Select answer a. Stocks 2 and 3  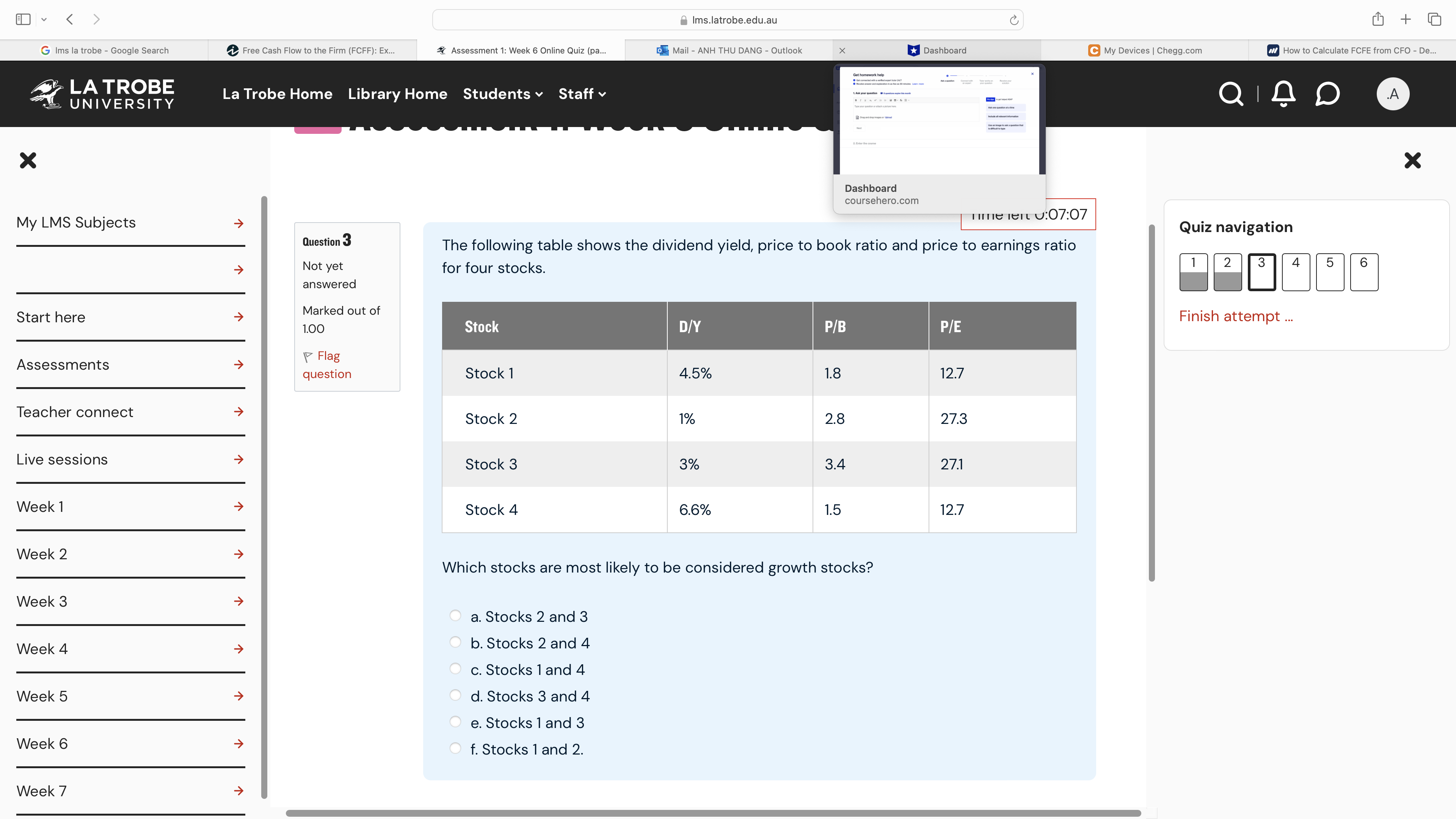tap(455, 615)
